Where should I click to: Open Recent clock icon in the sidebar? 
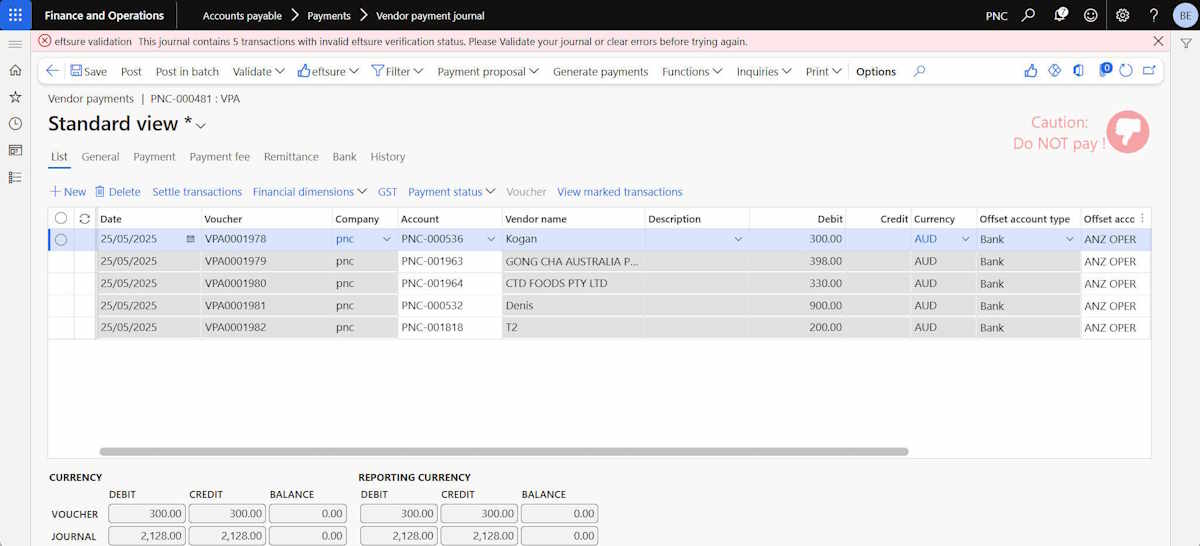point(15,124)
